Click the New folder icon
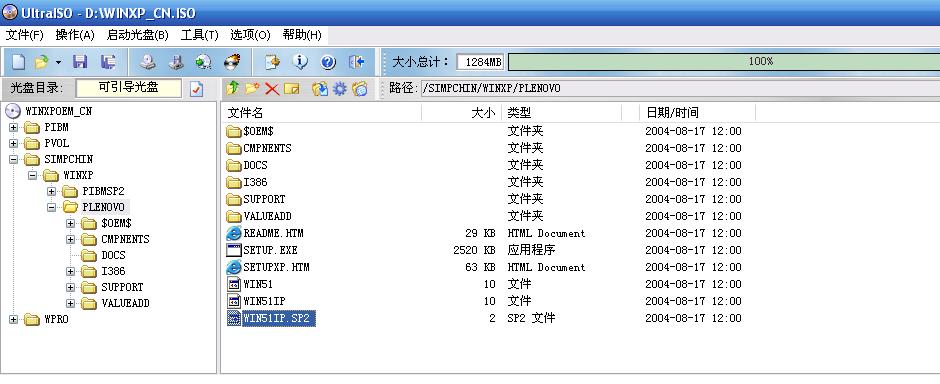Image resolution: width=940 pixels, height=384 pixels. coord(252,89)
